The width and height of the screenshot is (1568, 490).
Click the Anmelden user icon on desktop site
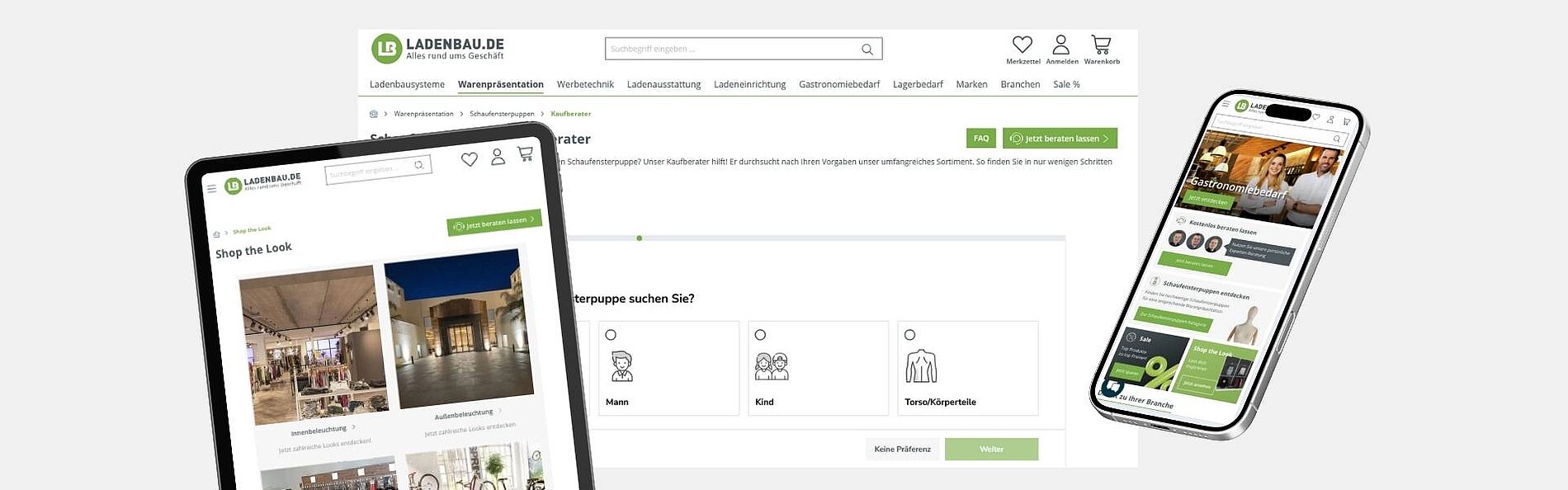point(1060,45)
